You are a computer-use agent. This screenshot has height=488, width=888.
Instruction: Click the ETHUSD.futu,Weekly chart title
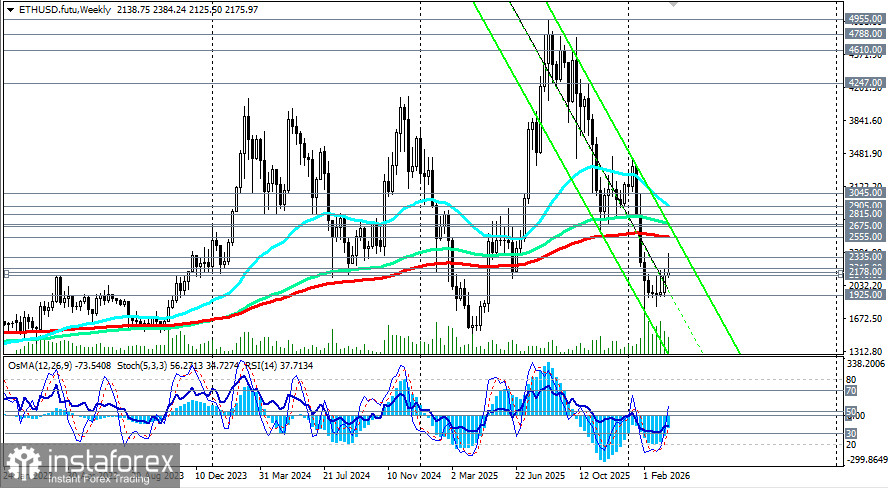point(65,10)
